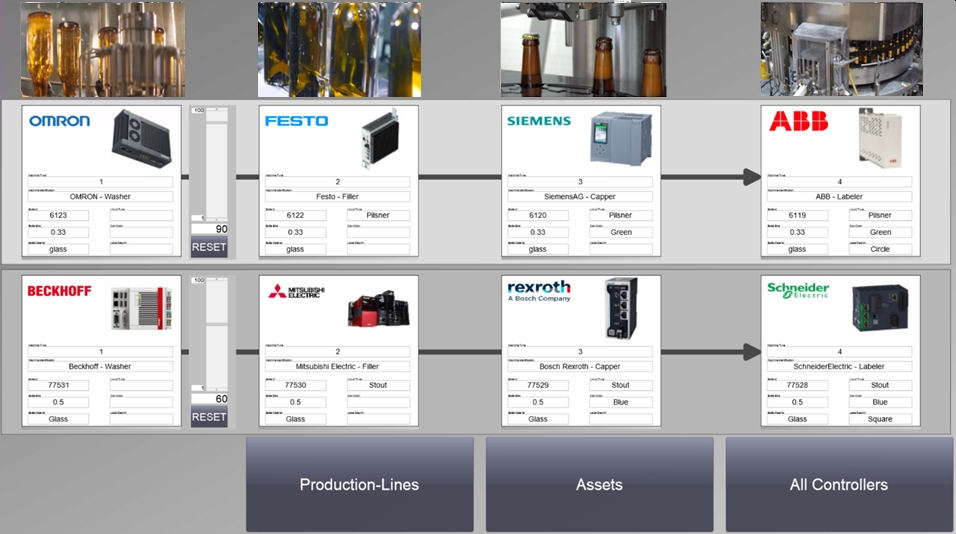This screenshot has width=956, height=534.
Task: Click machine number 2 in Mitsubishi card
Action: tap(338, 352)
